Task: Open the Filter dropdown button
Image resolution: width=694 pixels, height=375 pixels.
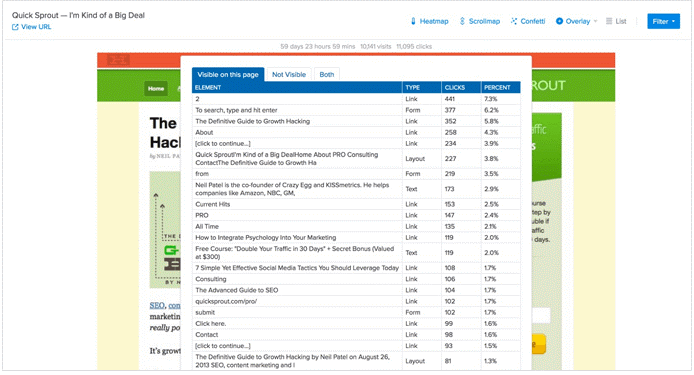Action: [x=663, y=21]
